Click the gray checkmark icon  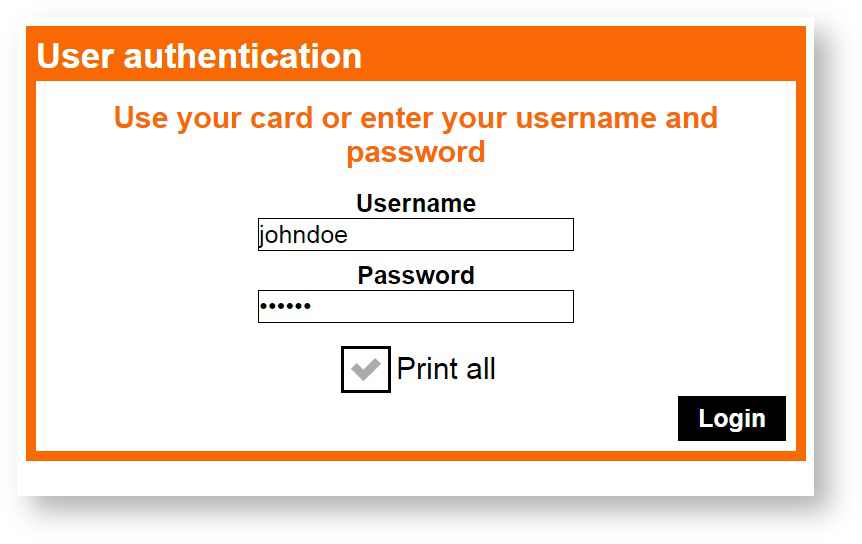[365, 369]
